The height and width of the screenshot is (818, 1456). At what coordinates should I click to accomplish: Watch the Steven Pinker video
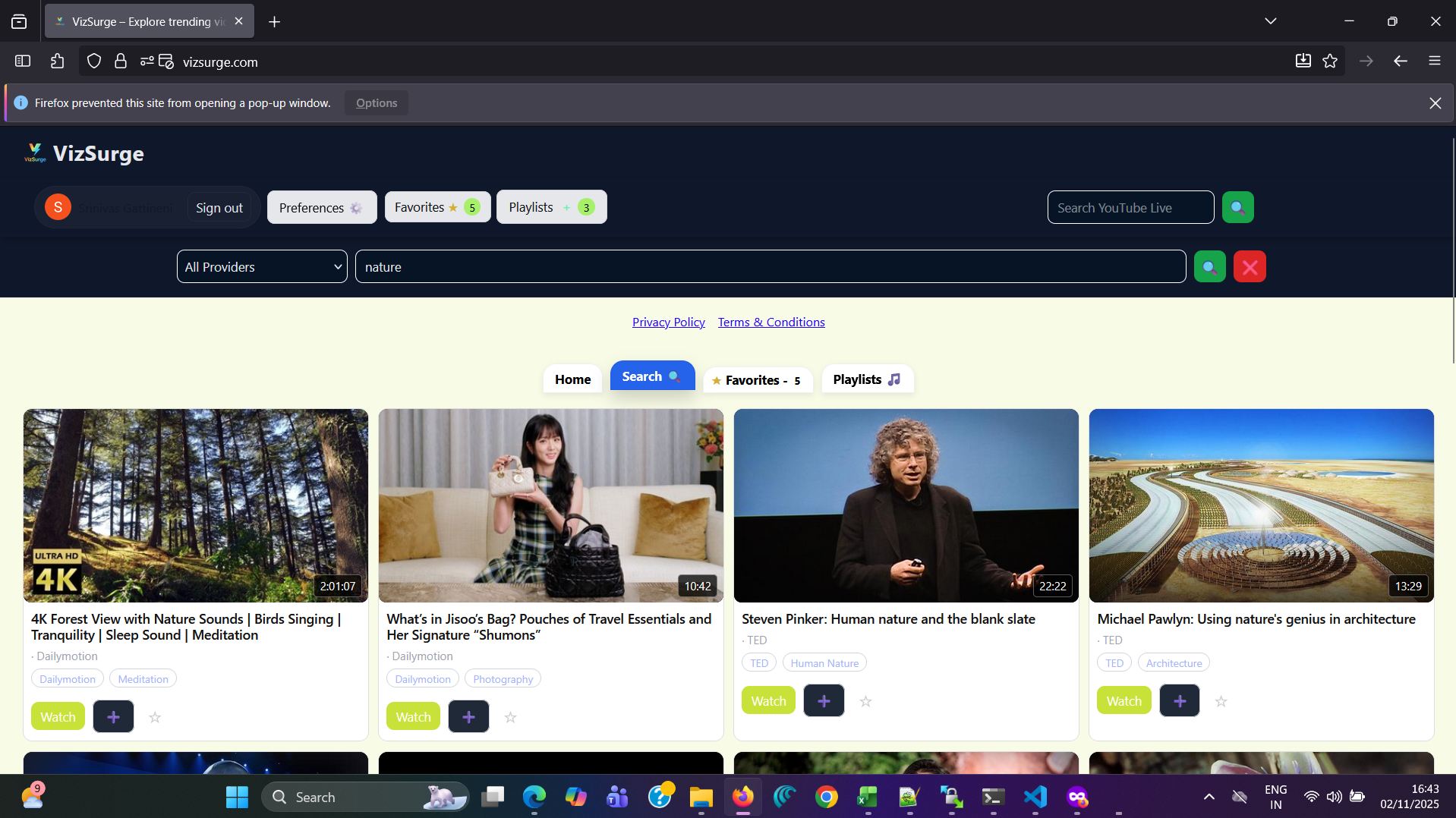(768, 700)
